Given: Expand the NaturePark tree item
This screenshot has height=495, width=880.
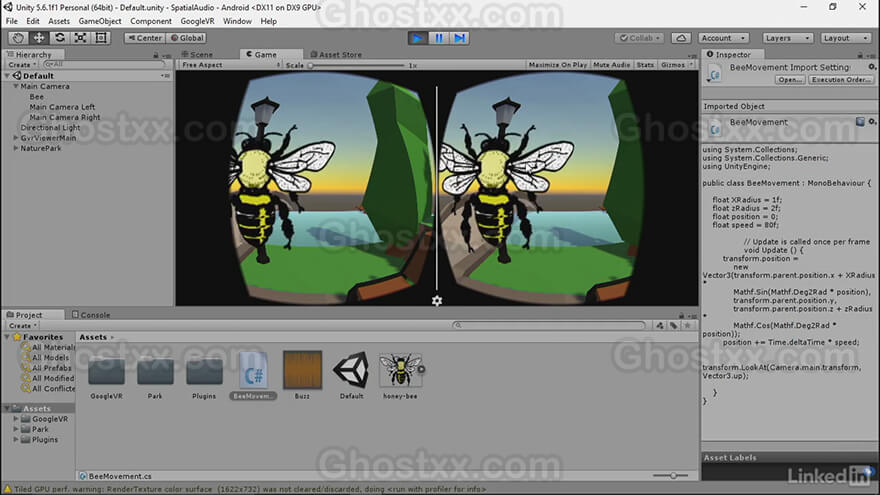Looking at the screenshot, I should click(16, 148).
